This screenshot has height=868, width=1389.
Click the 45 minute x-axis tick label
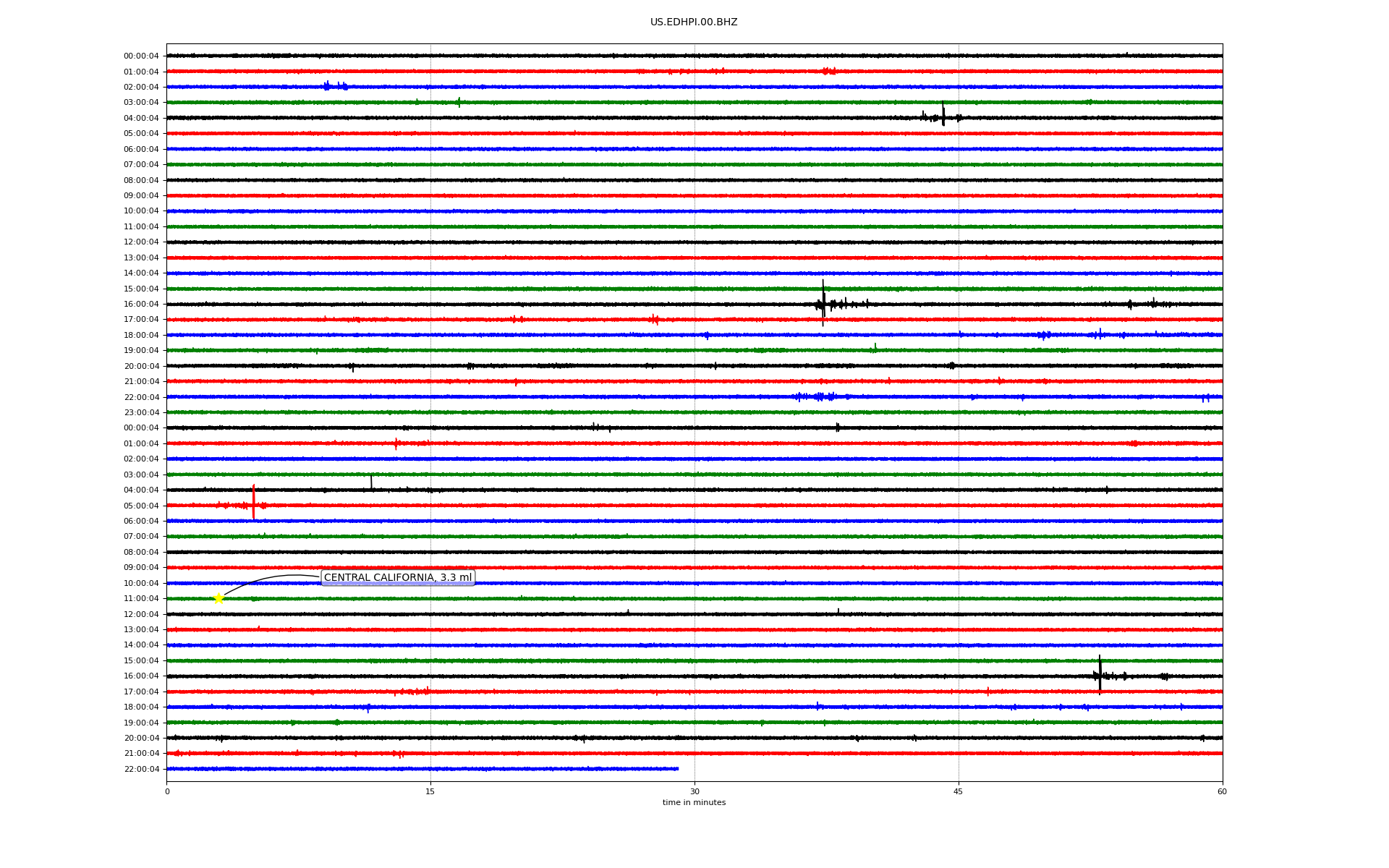coord(958,791)
